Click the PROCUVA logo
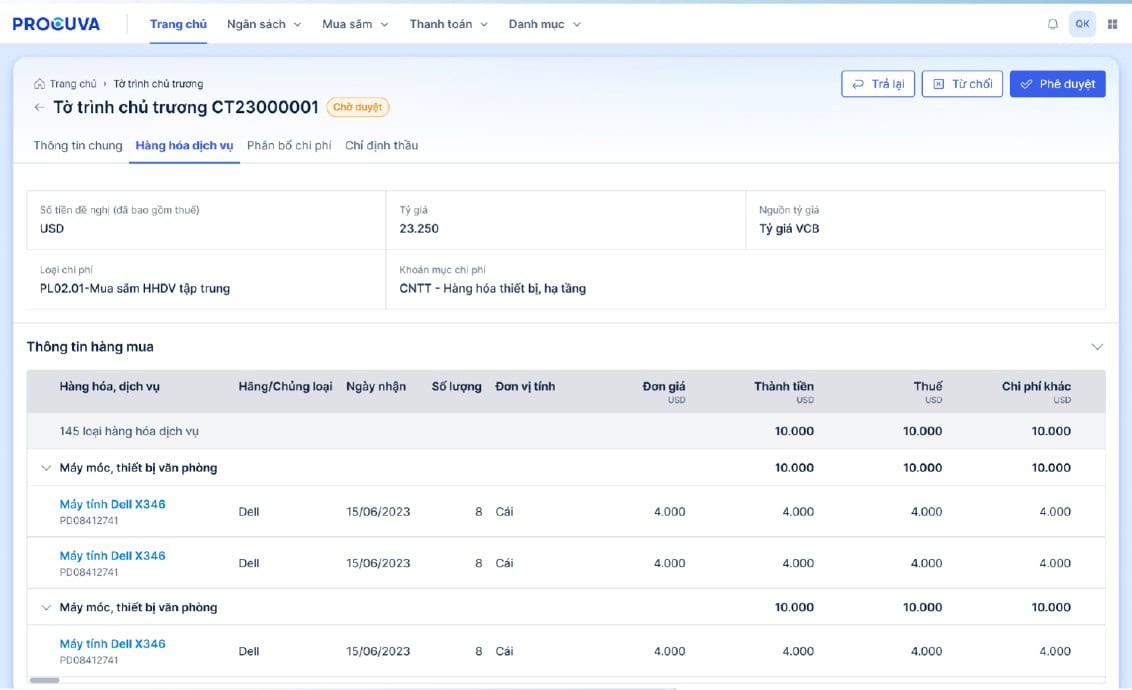Image resolution: width=1132 pixels, height=690 pixels. click(56, 24)
